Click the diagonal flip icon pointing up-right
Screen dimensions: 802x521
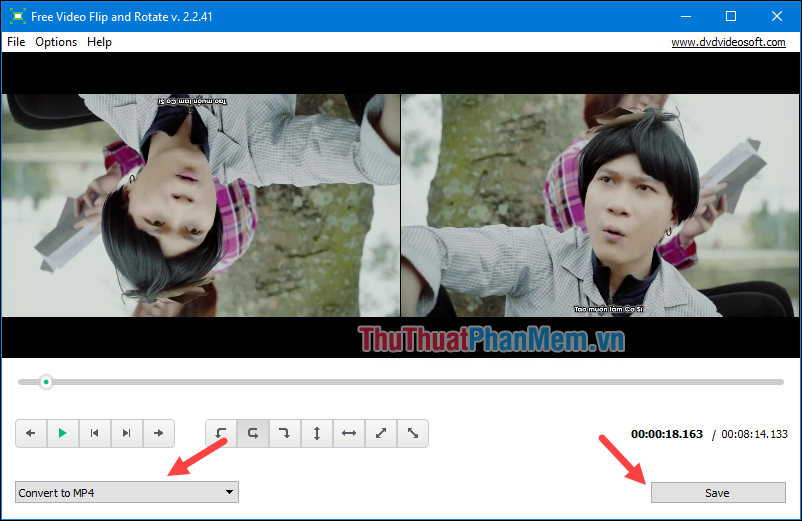381,433
